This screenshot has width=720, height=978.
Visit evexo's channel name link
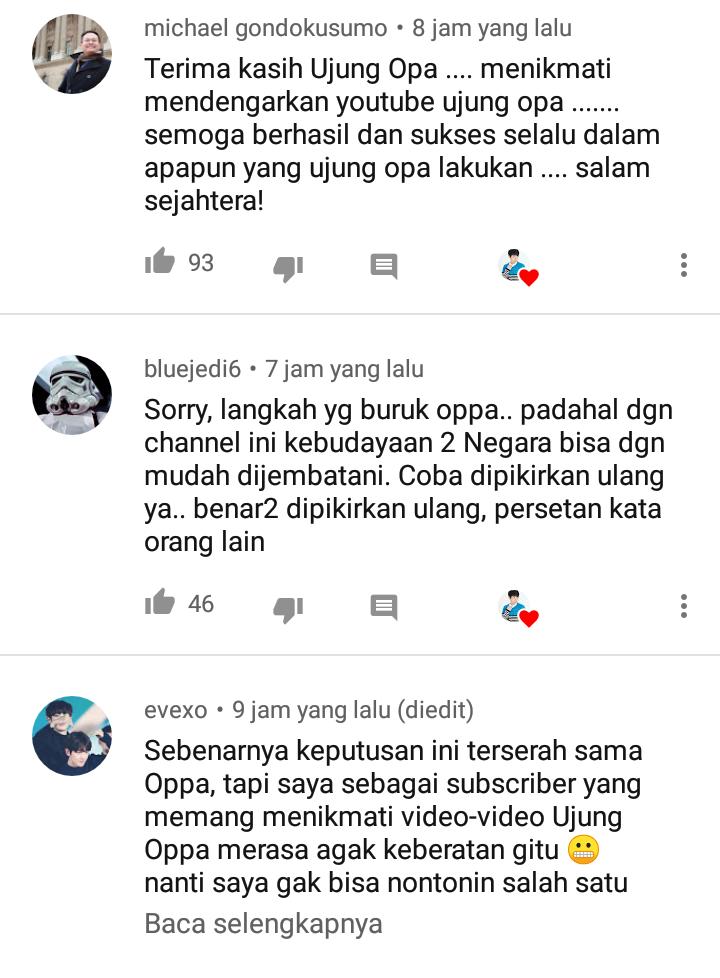[x=175, y=710]
